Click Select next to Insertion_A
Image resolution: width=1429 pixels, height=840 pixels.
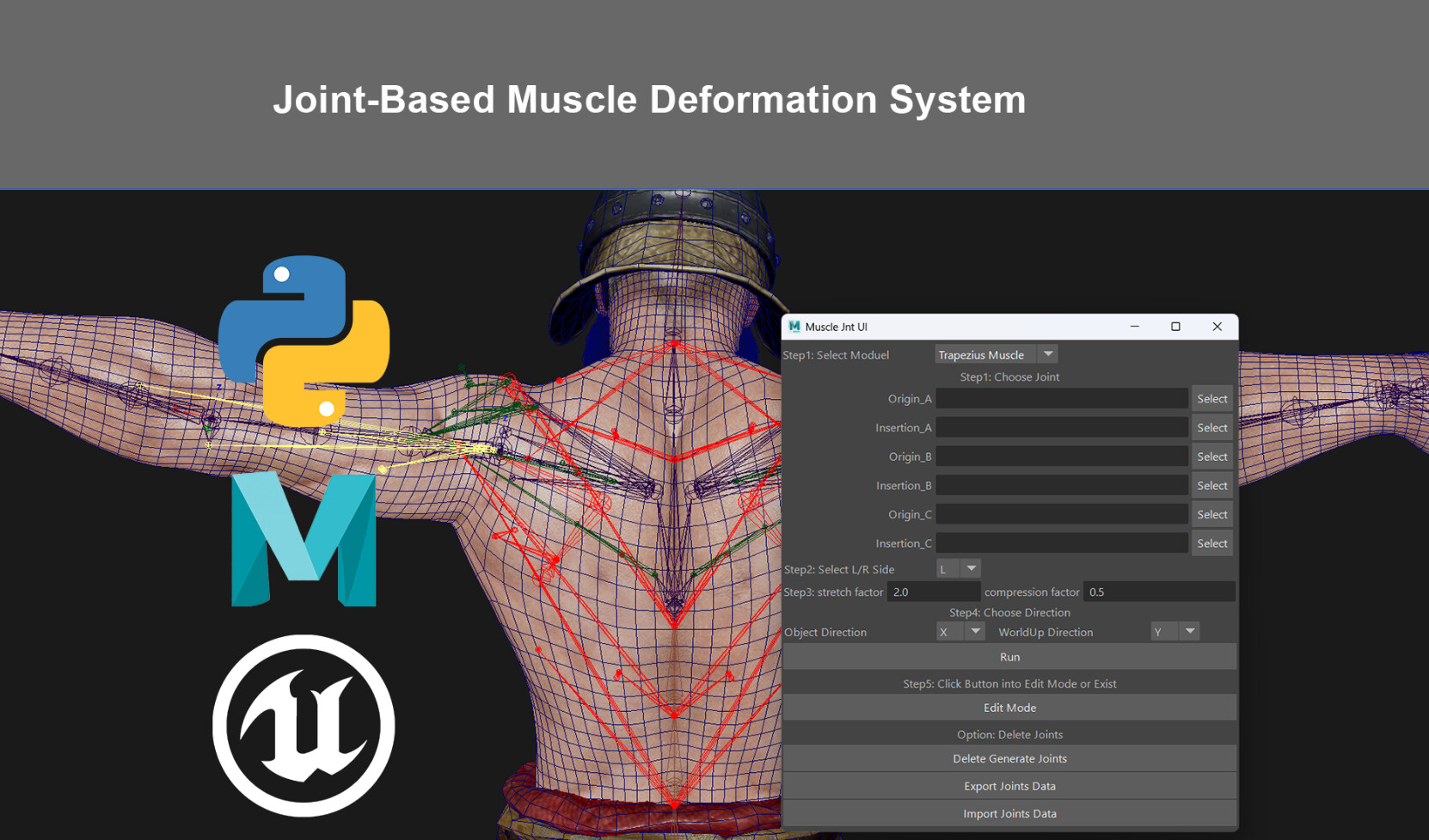click(1211, 426)
